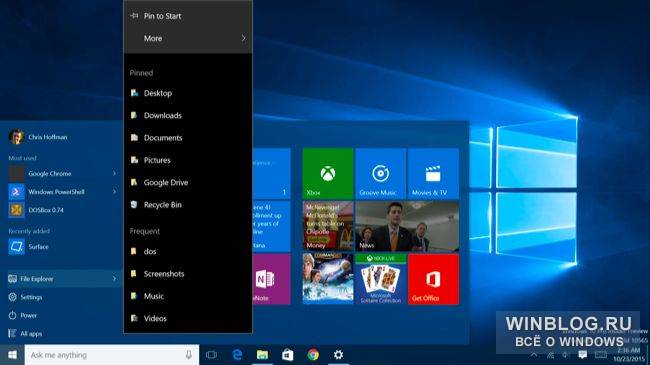Launch DOSBox 0.74 from Start
The image size is (650, 365).
62,210
